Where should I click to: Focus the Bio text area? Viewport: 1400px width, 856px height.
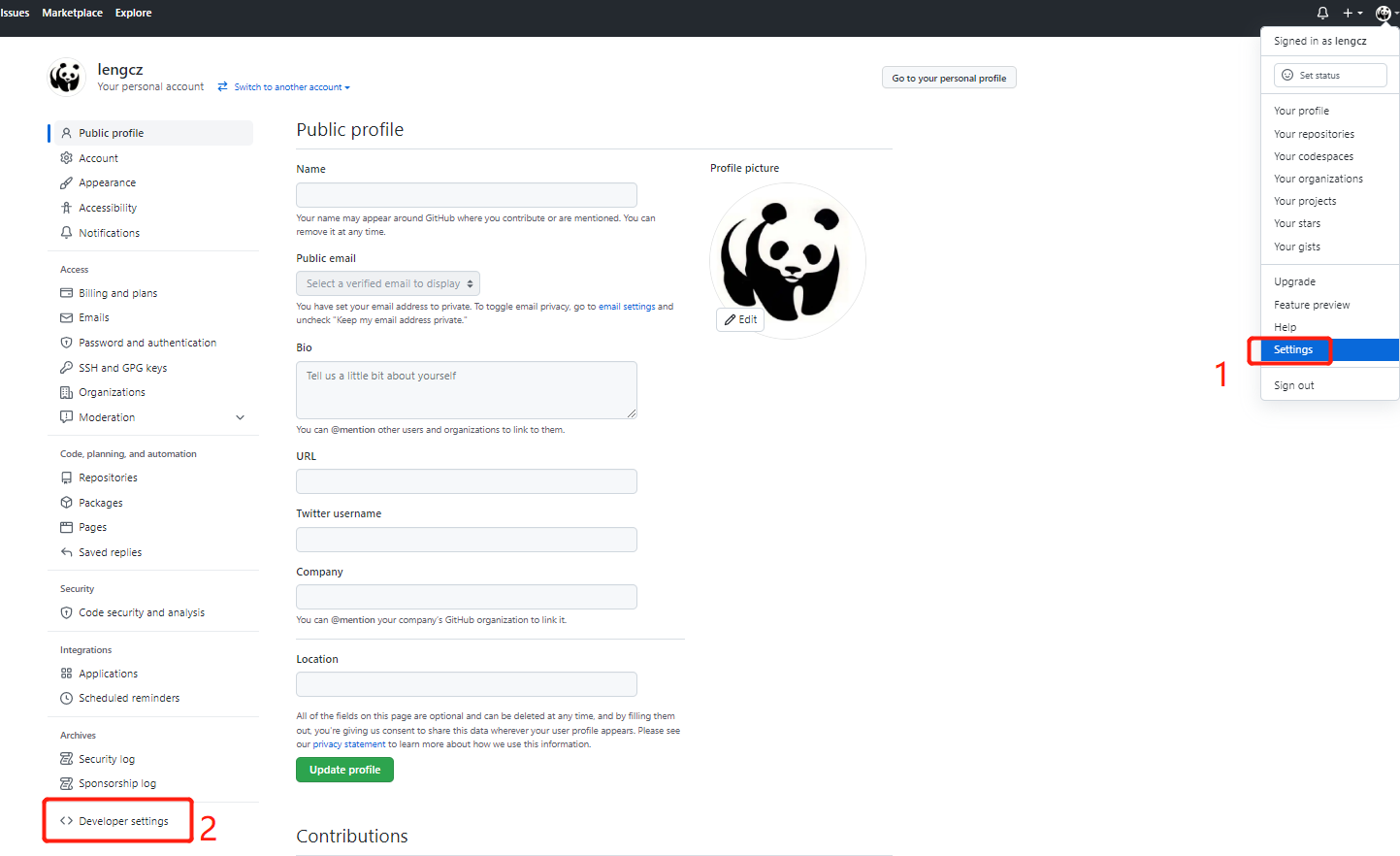click(467, 390)
